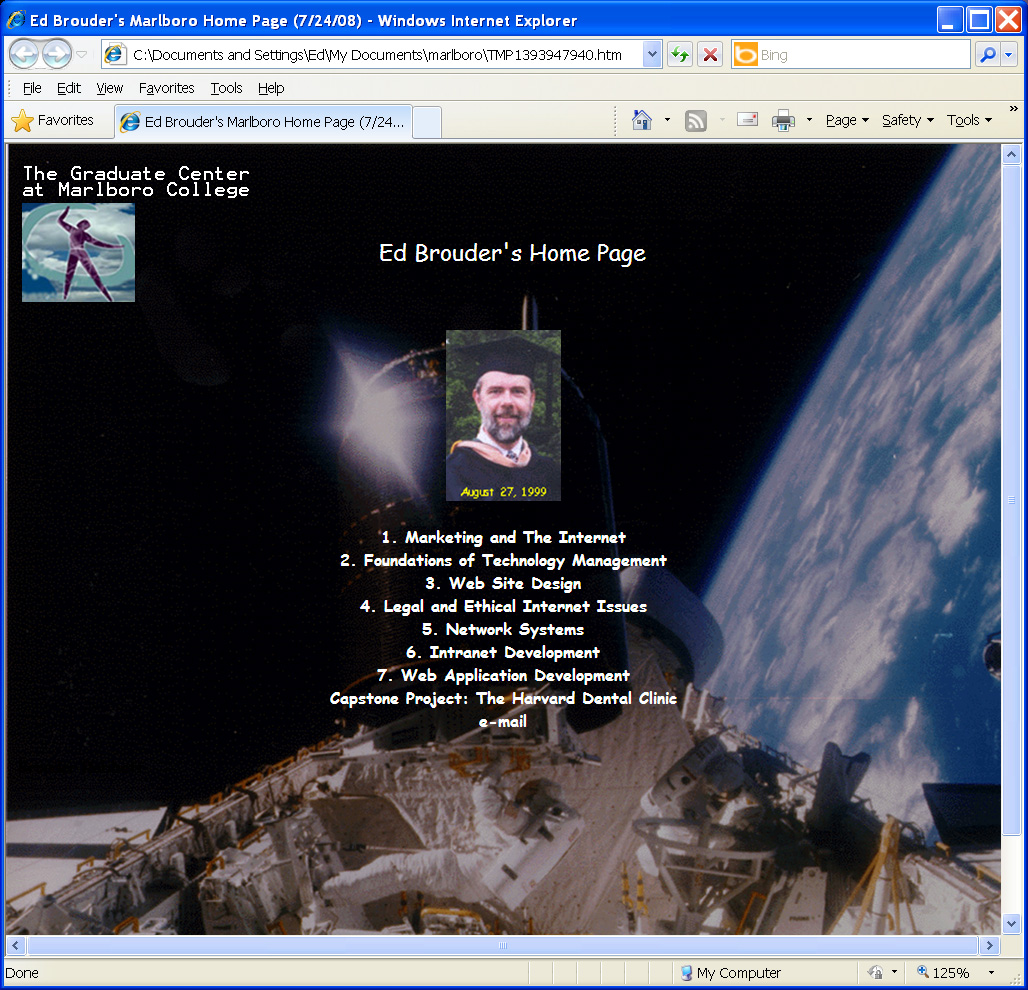Expand the address bar history dropdown
This screenshot has height=990, width=1028.
coord(652,55)
